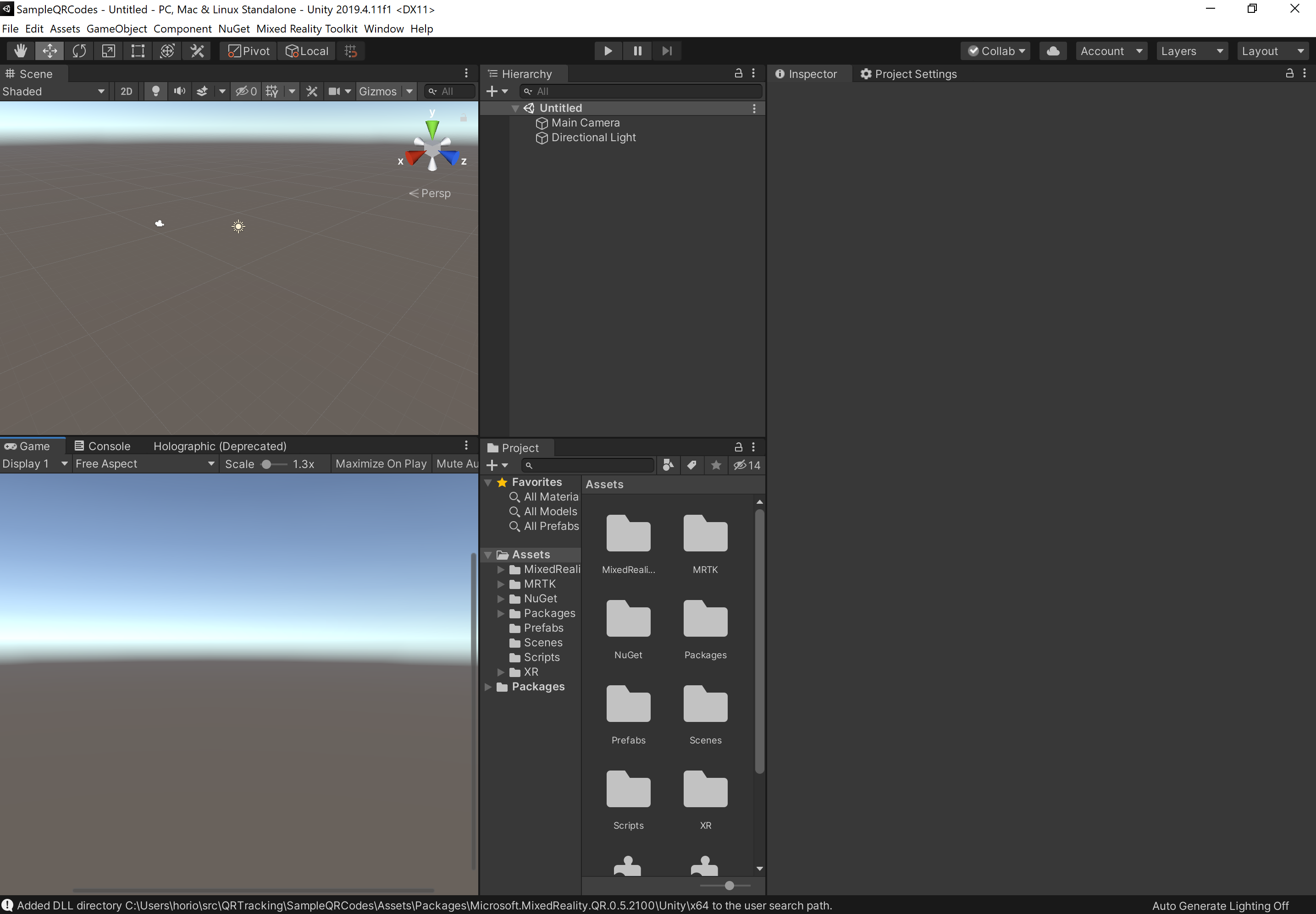Toggle scene lighting bulb icon
1316x914 pixels.
point(155,91)
